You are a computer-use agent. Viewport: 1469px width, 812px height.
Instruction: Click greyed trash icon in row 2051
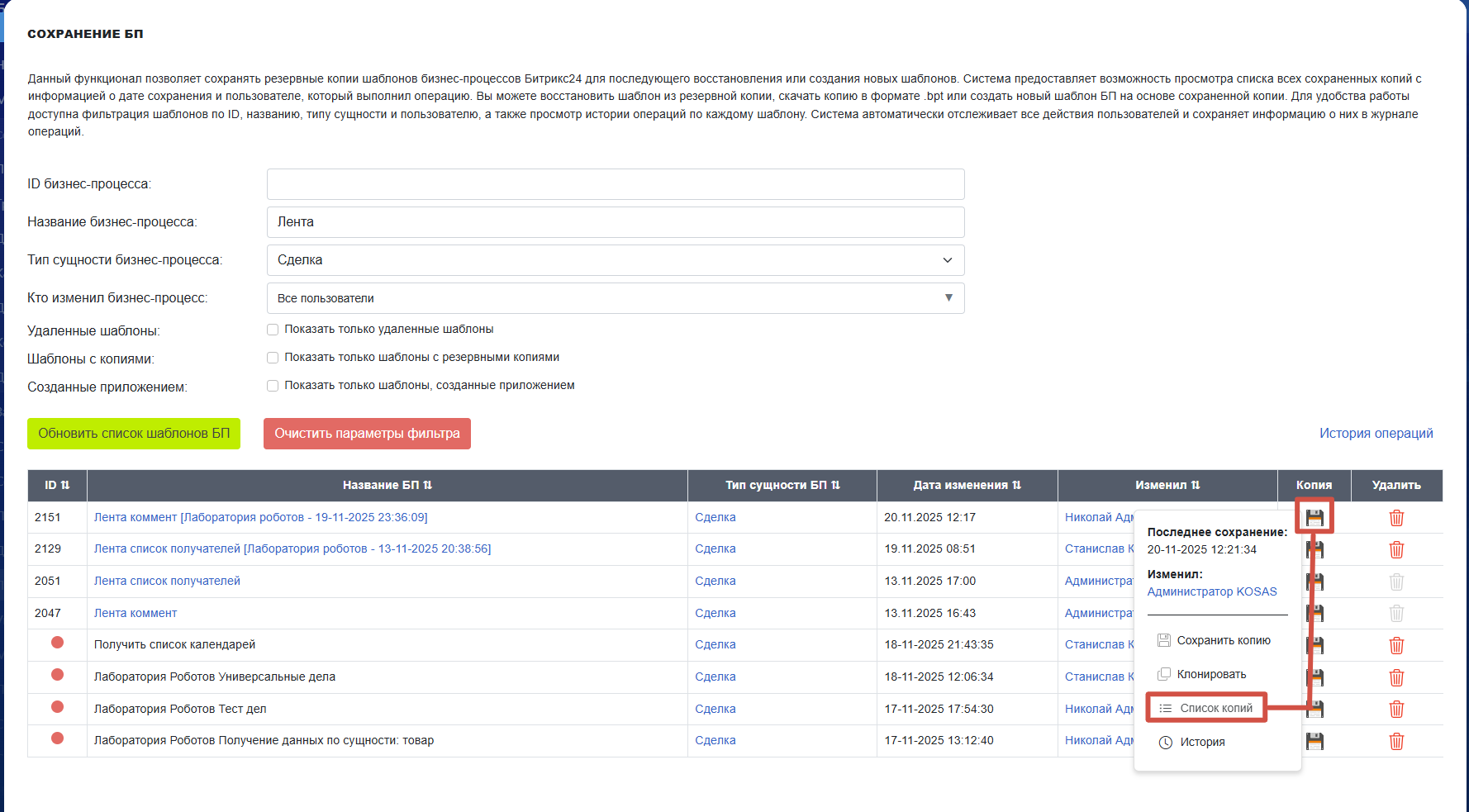click(1396, 582)
